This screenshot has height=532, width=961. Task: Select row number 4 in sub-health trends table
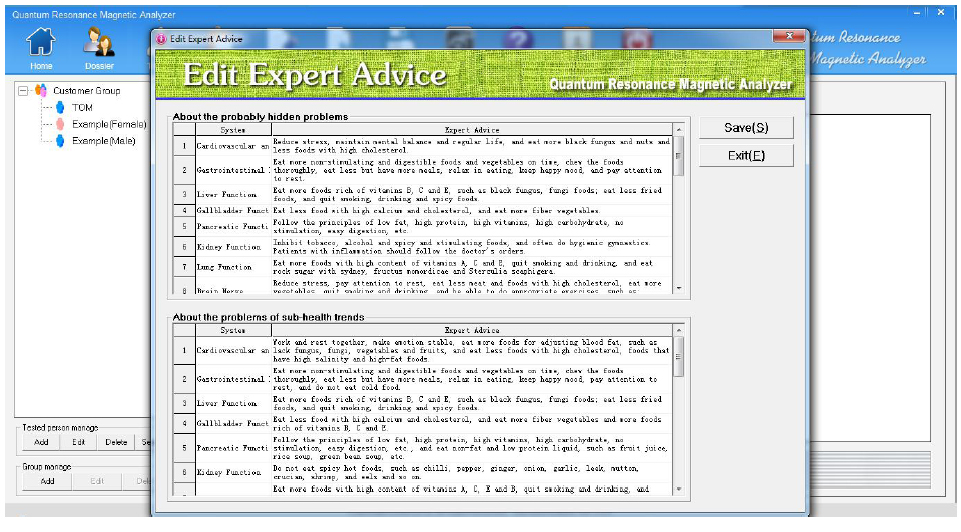[184, 424]
